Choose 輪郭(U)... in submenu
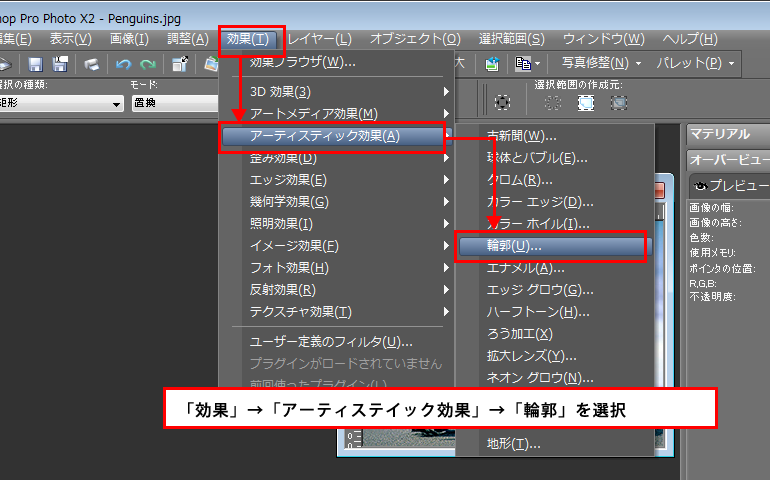Image resolution: width=770 pixels, height=480 pixels. [555, 246]
